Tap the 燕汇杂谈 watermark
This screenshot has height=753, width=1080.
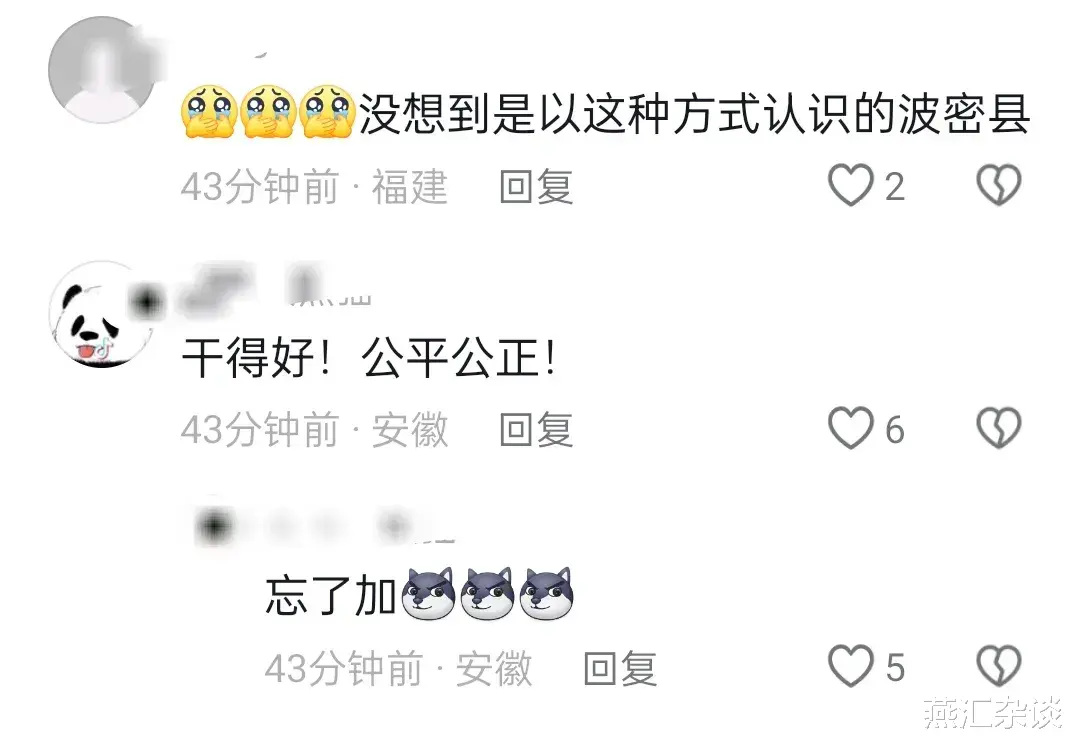(993, 712)
